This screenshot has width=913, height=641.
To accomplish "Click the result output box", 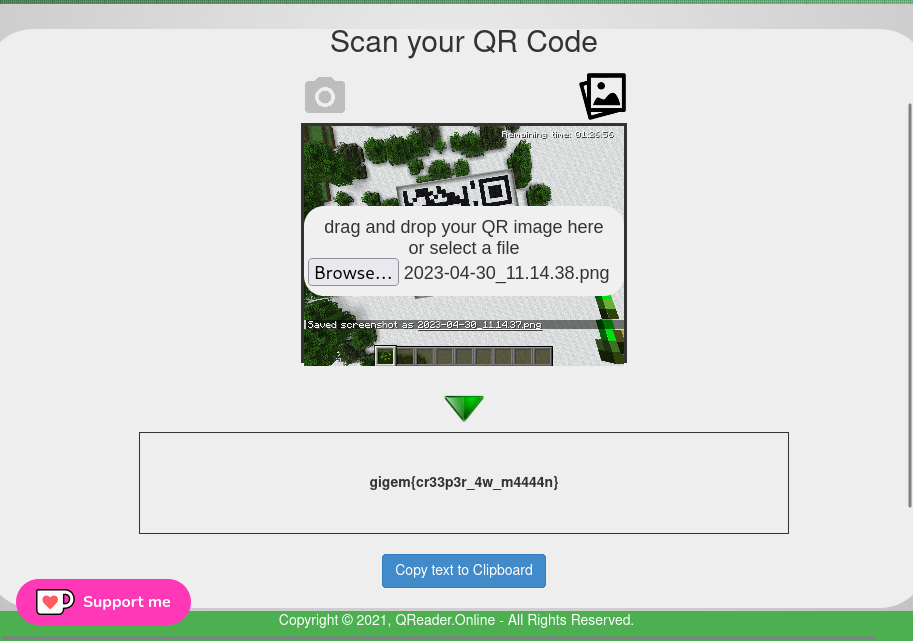I will point(464,483).
